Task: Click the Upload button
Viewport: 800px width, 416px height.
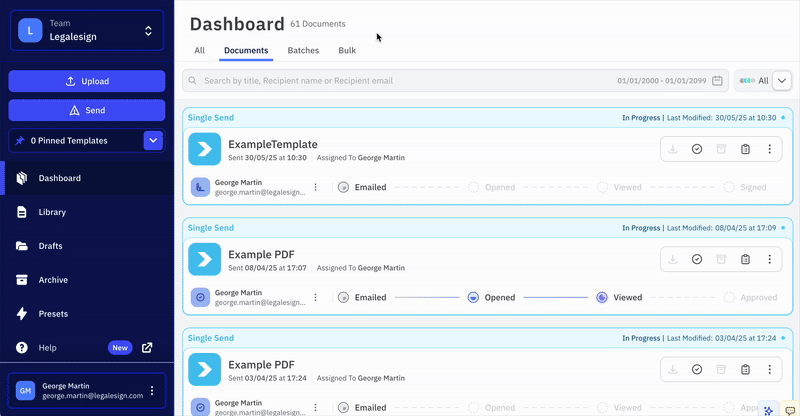Action: coord(87,81)
